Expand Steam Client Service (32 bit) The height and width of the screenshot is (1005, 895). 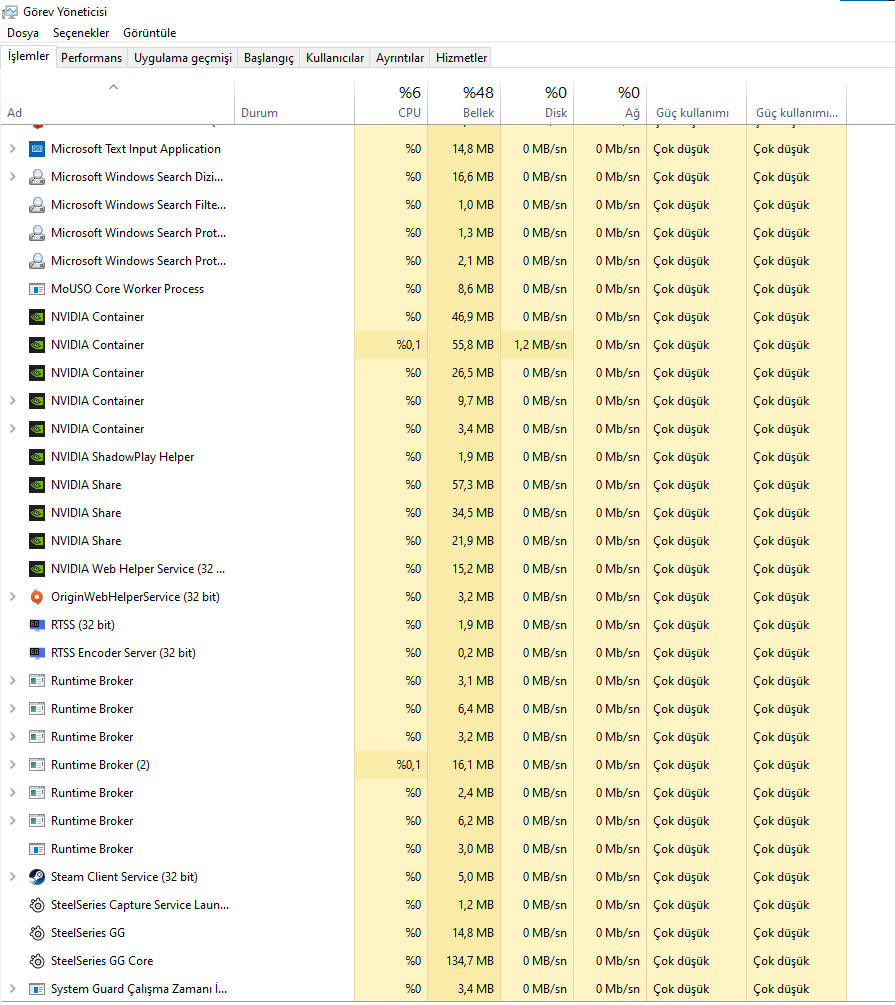[12, 877]
